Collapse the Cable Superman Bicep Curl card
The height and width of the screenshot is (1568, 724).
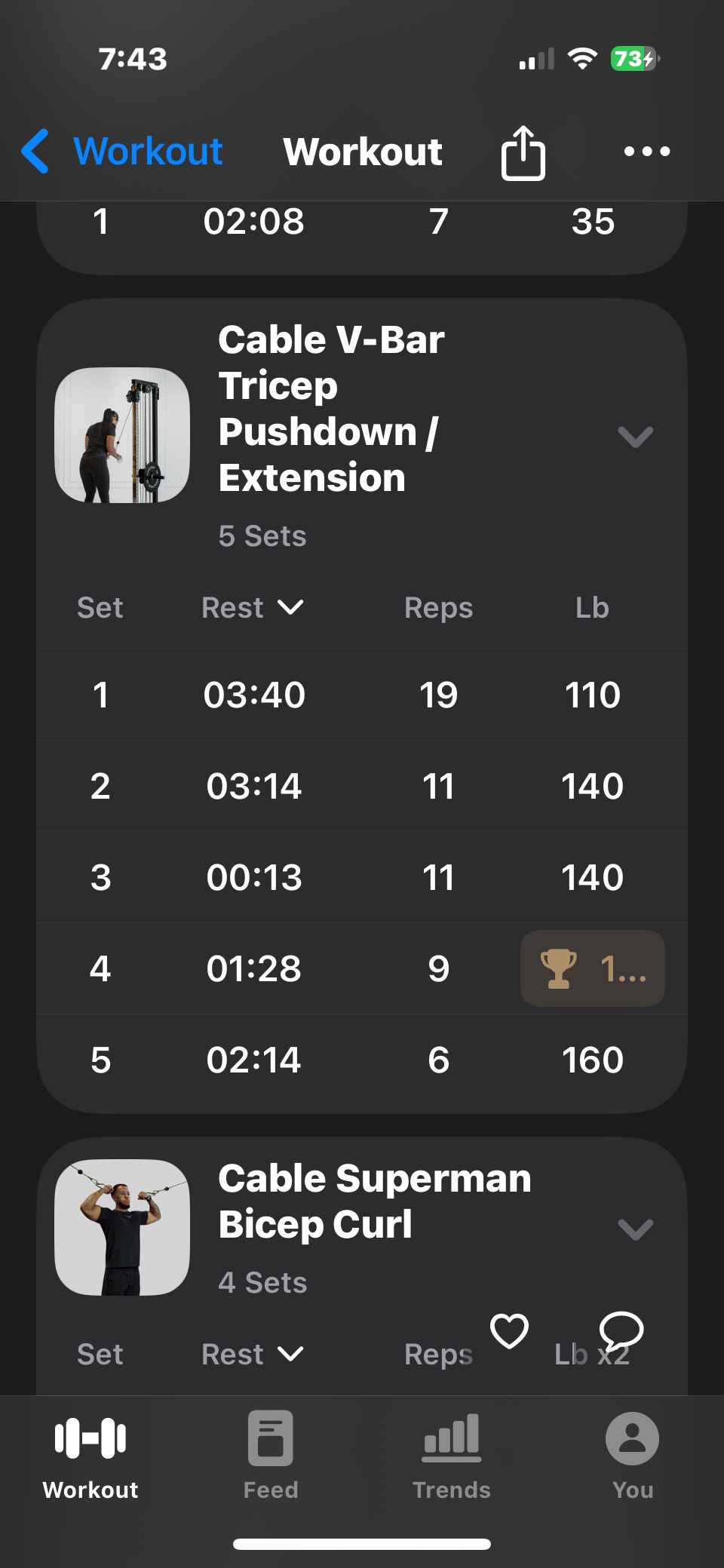point(635,1229)
